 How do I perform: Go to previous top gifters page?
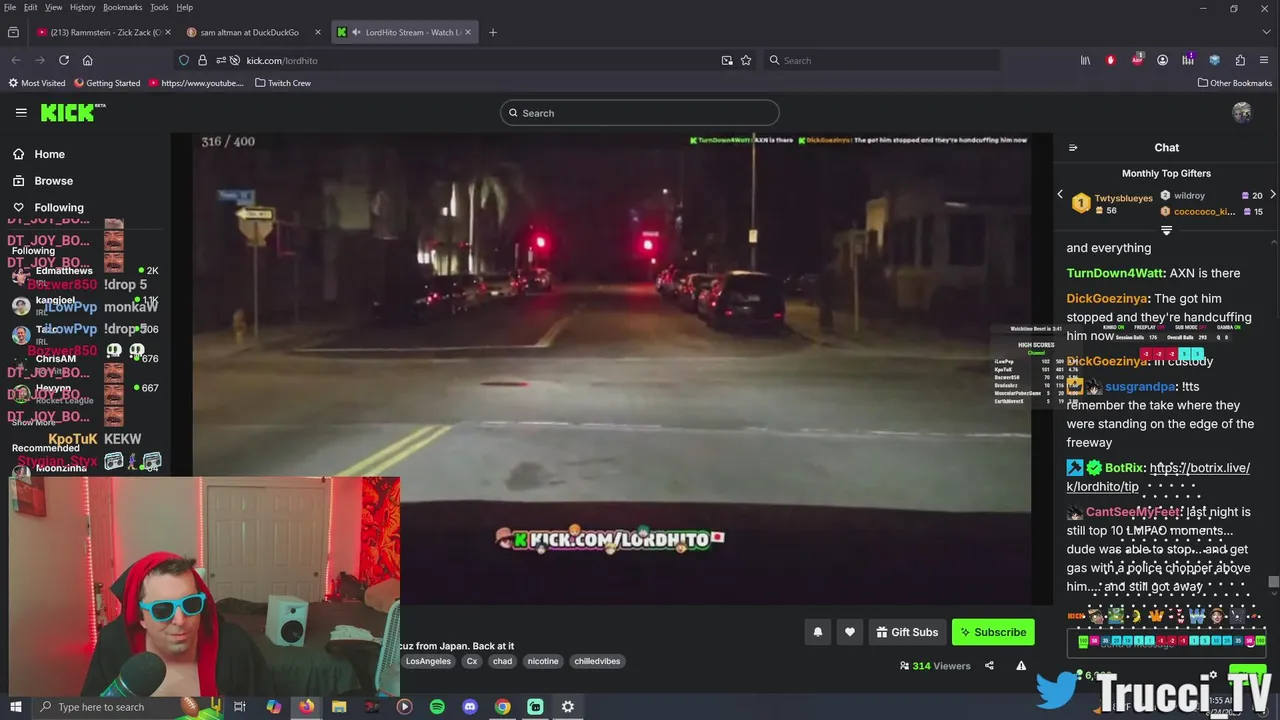pyautogui.click(x=1060, y=195)
